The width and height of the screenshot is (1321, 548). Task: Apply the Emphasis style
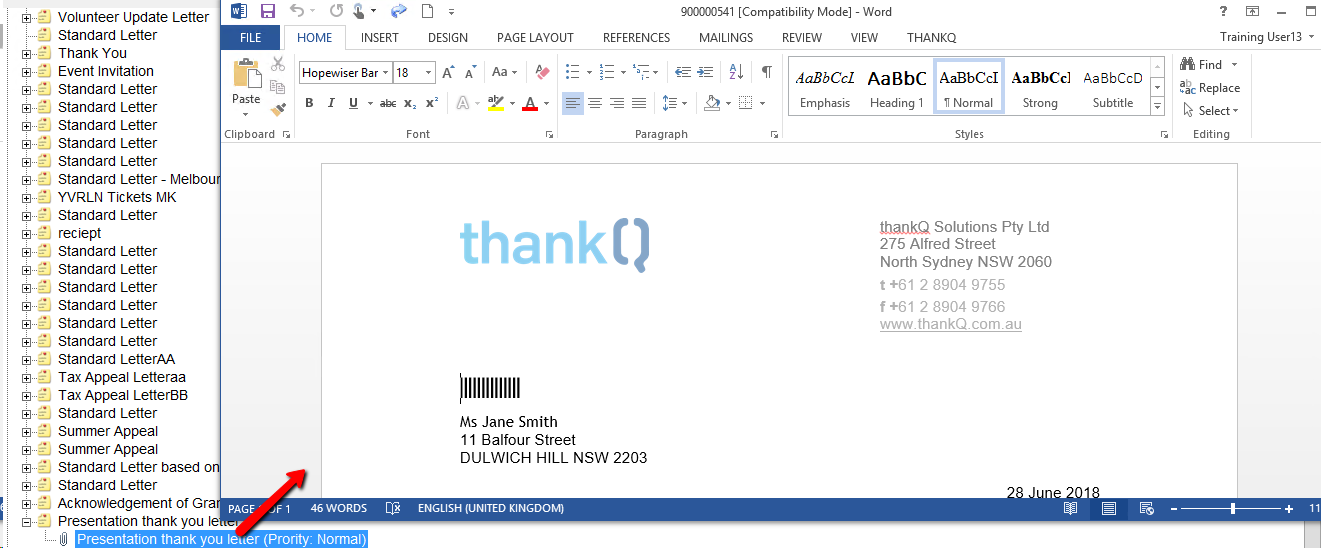coord(825,87)
